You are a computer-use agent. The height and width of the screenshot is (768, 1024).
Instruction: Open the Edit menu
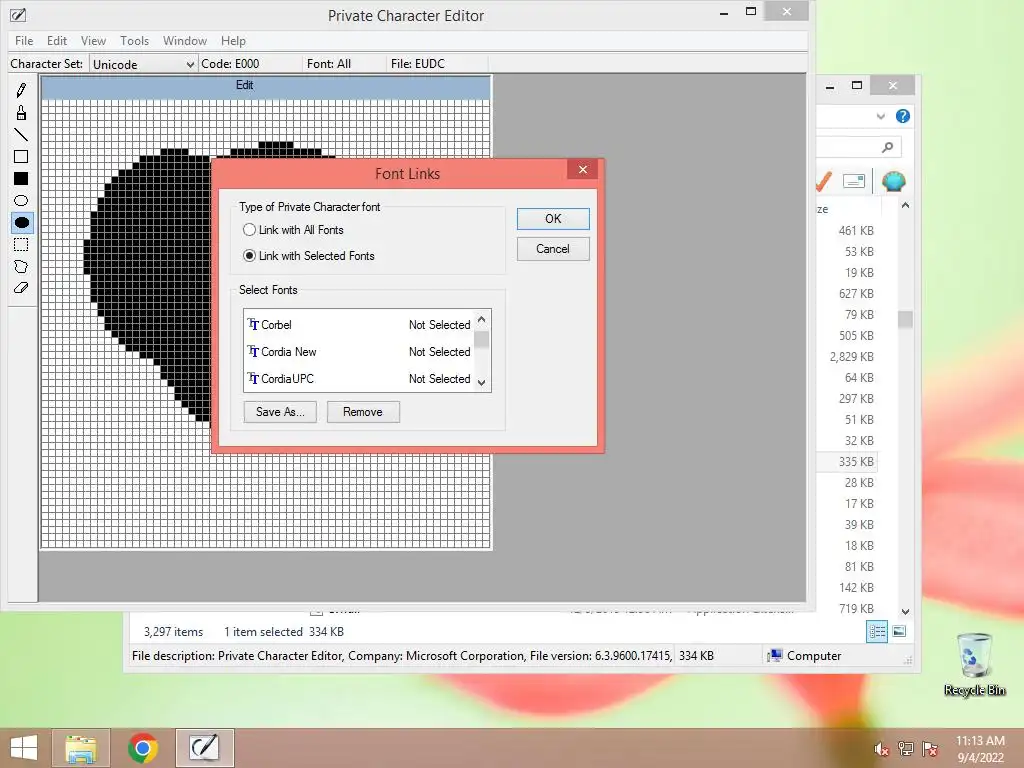click(x=57, y=40)
